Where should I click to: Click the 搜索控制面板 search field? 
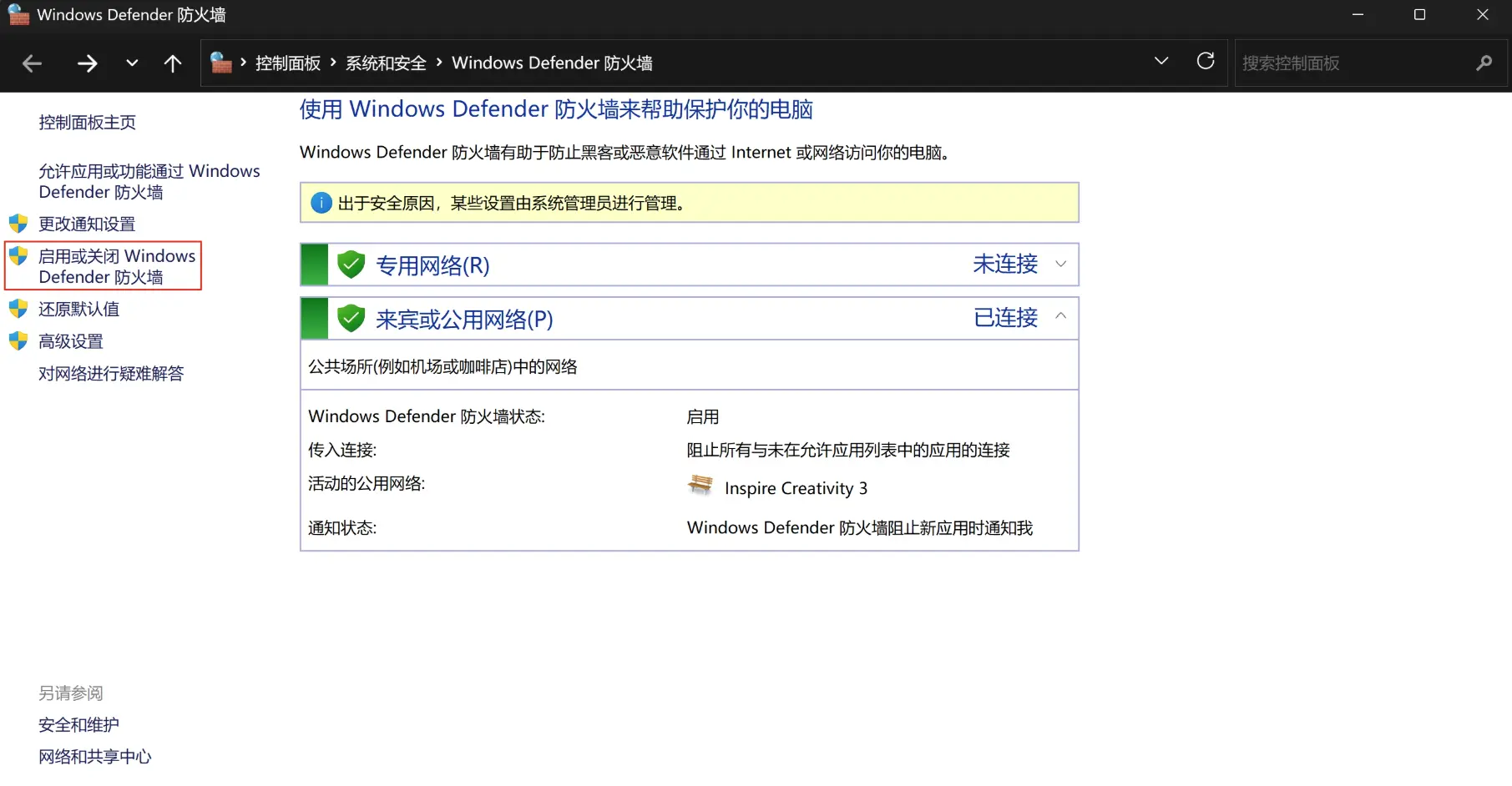(1353, 63)
